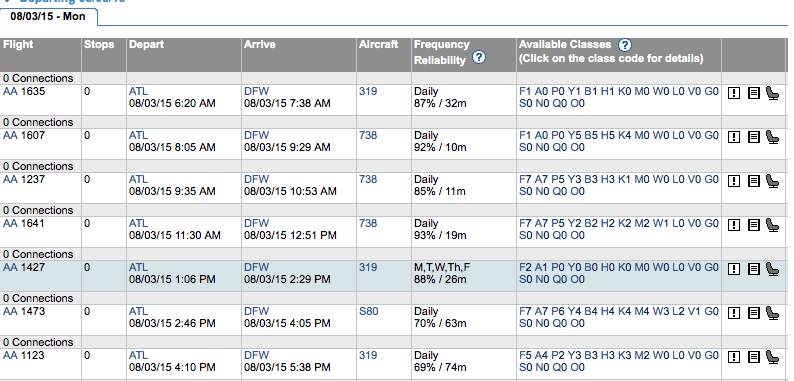Open the seat map icon for AA 1237

tap(772, 181)
